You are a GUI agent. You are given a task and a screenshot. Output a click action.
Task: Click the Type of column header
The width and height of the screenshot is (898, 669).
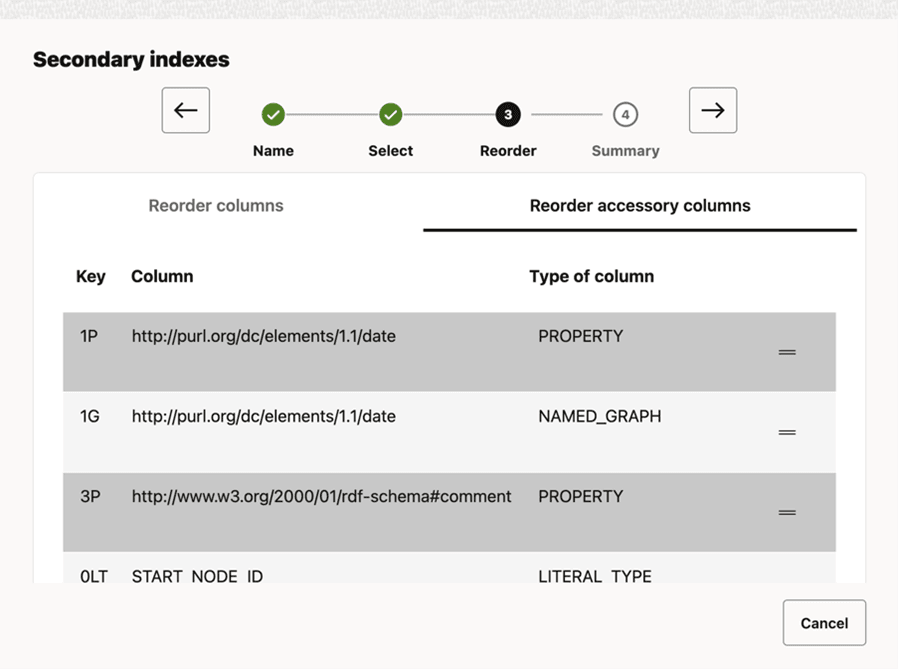[x=591, y=277]
